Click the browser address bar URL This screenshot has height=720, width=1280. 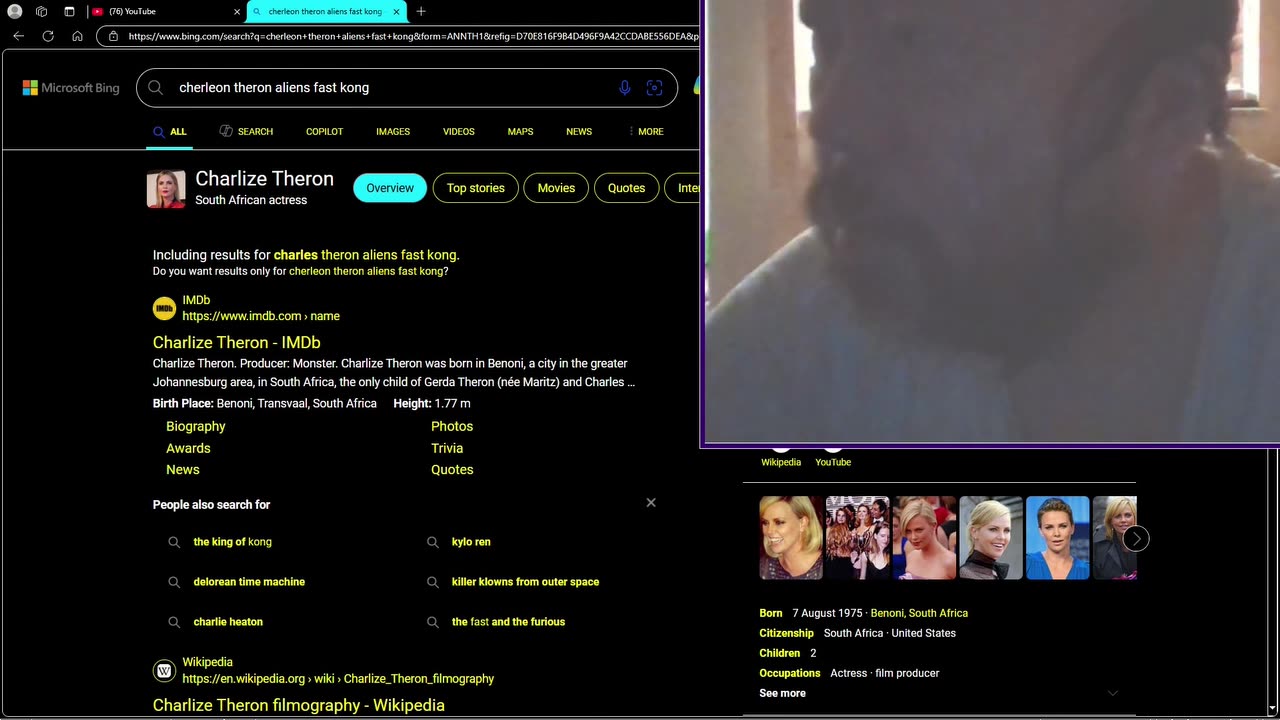coord(413,36)
